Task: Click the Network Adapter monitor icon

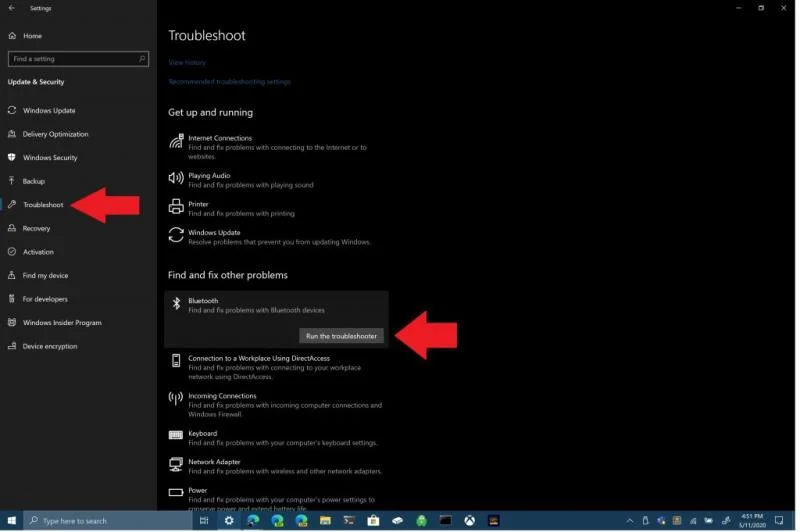Action: click(x=176, y=464)
